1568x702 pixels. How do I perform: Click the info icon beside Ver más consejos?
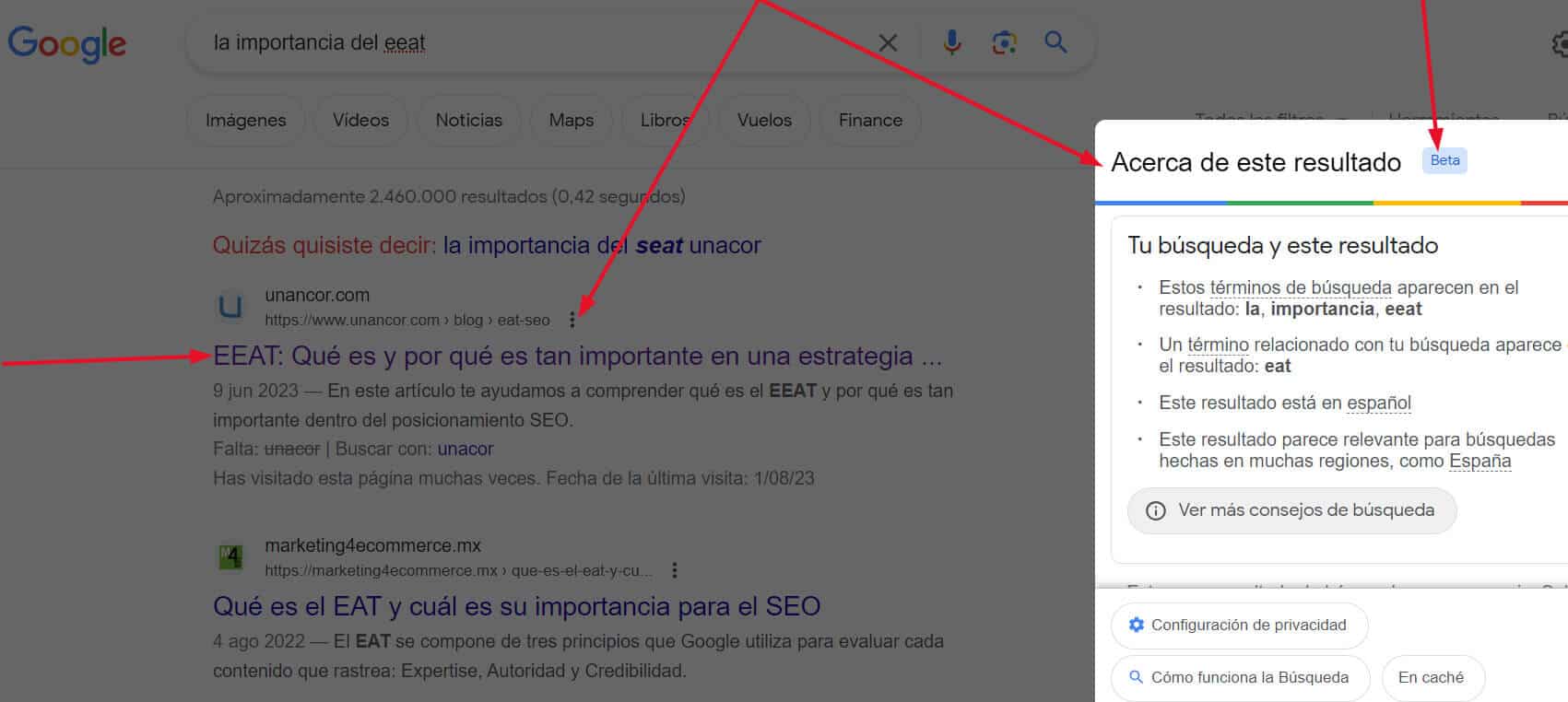(1155, 510)
